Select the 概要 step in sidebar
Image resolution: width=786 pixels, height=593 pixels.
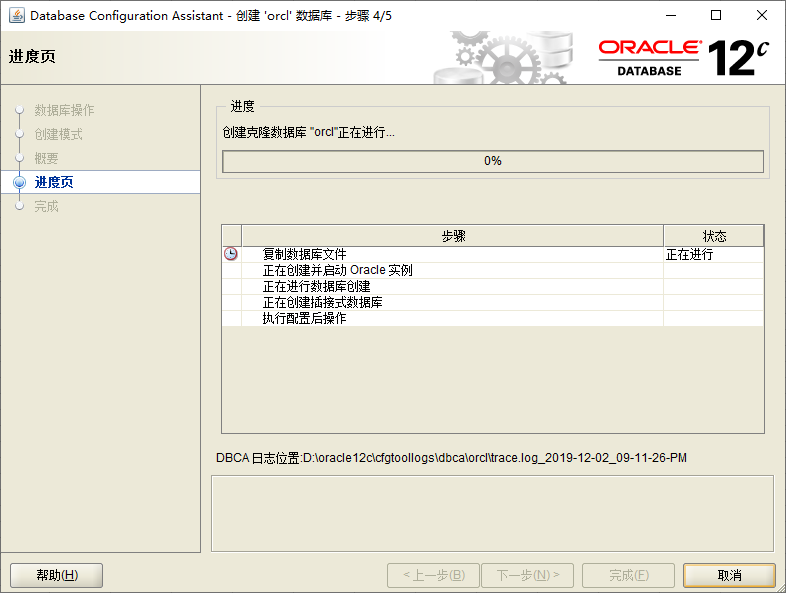[46, 158]
